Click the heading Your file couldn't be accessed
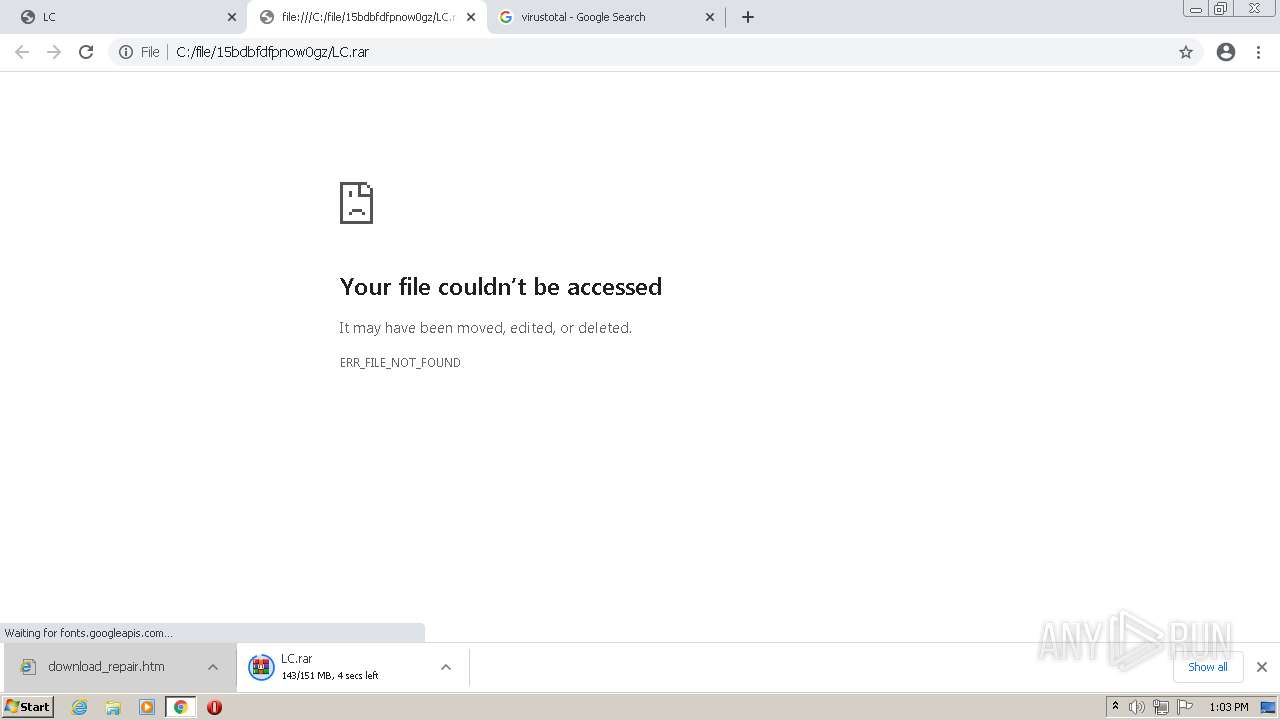This screenshot has width=1280, height=720. coord(500,287)
